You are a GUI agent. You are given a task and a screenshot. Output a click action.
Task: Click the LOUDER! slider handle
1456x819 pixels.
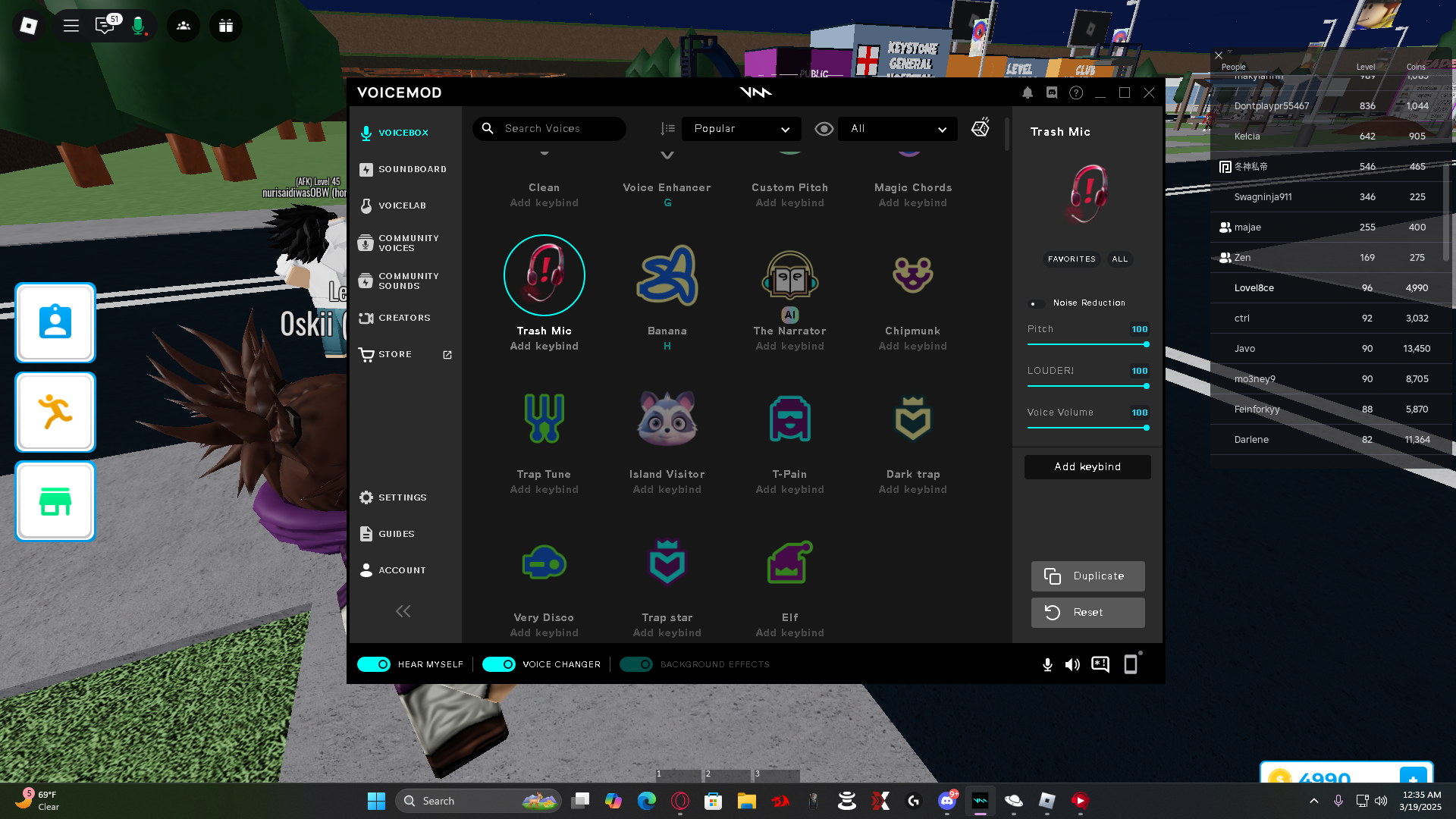[1146, 386]
